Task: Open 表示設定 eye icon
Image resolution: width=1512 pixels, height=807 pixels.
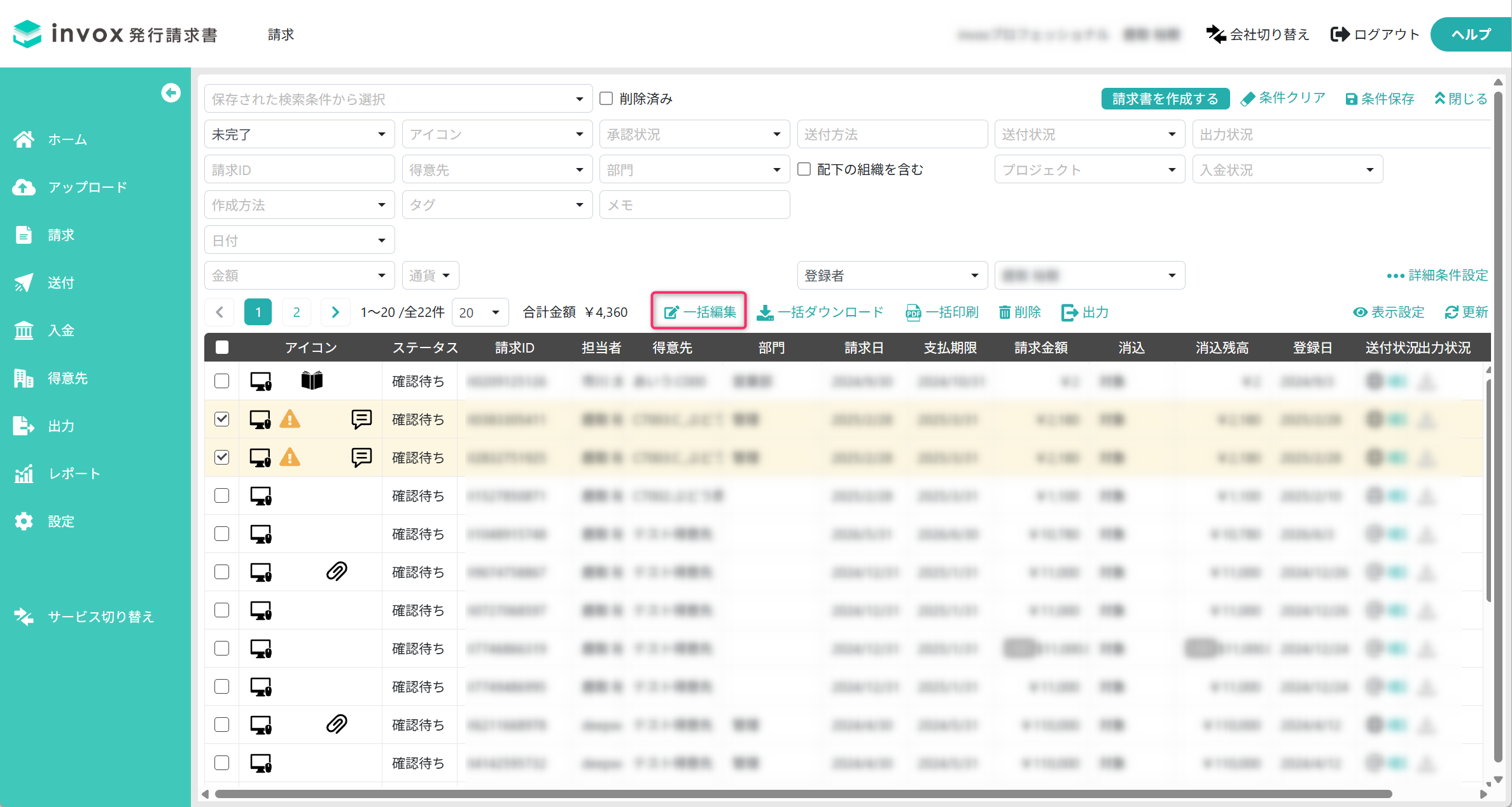Action: tap(1360, 312)
